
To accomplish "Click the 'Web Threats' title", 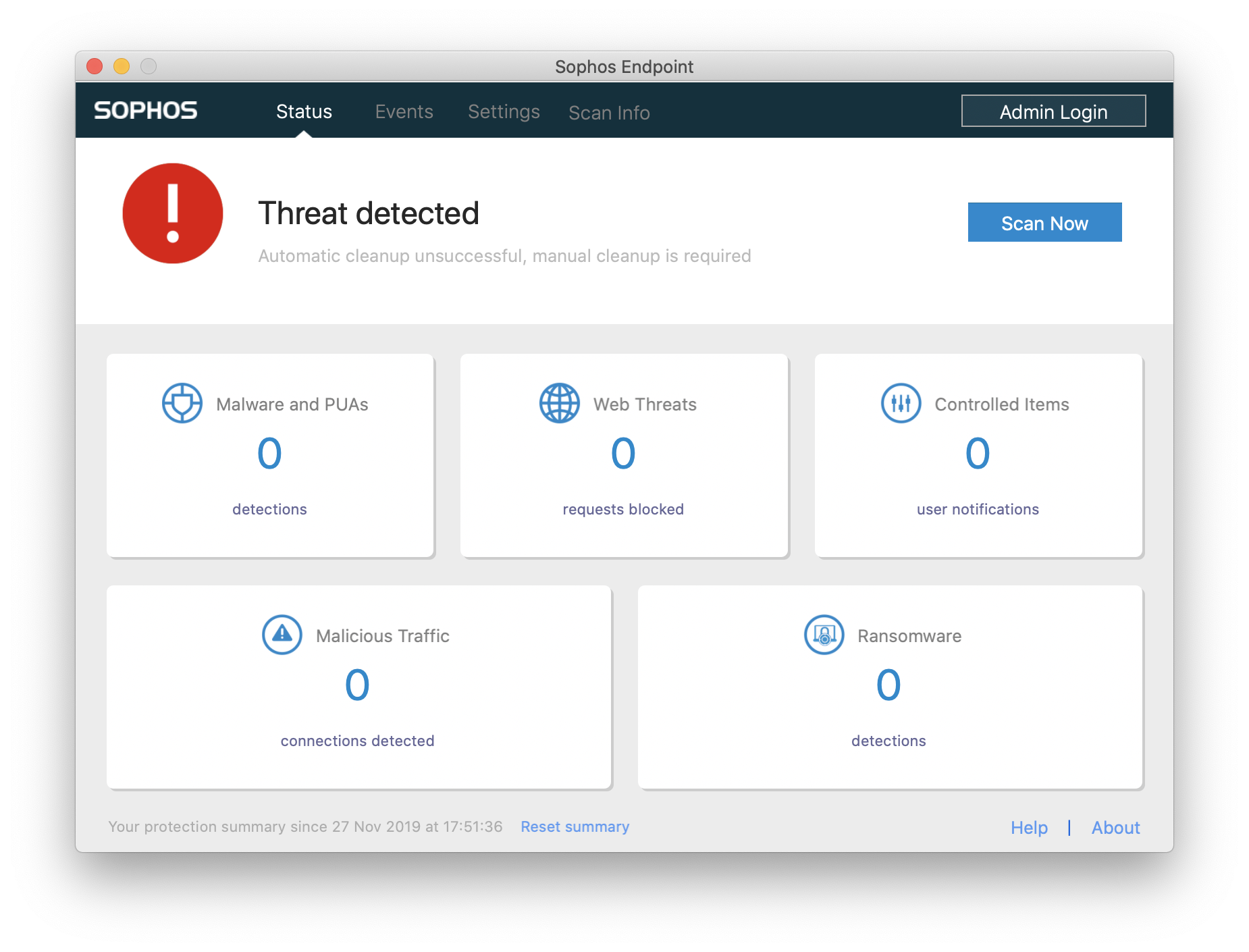I will pos(645,404).
